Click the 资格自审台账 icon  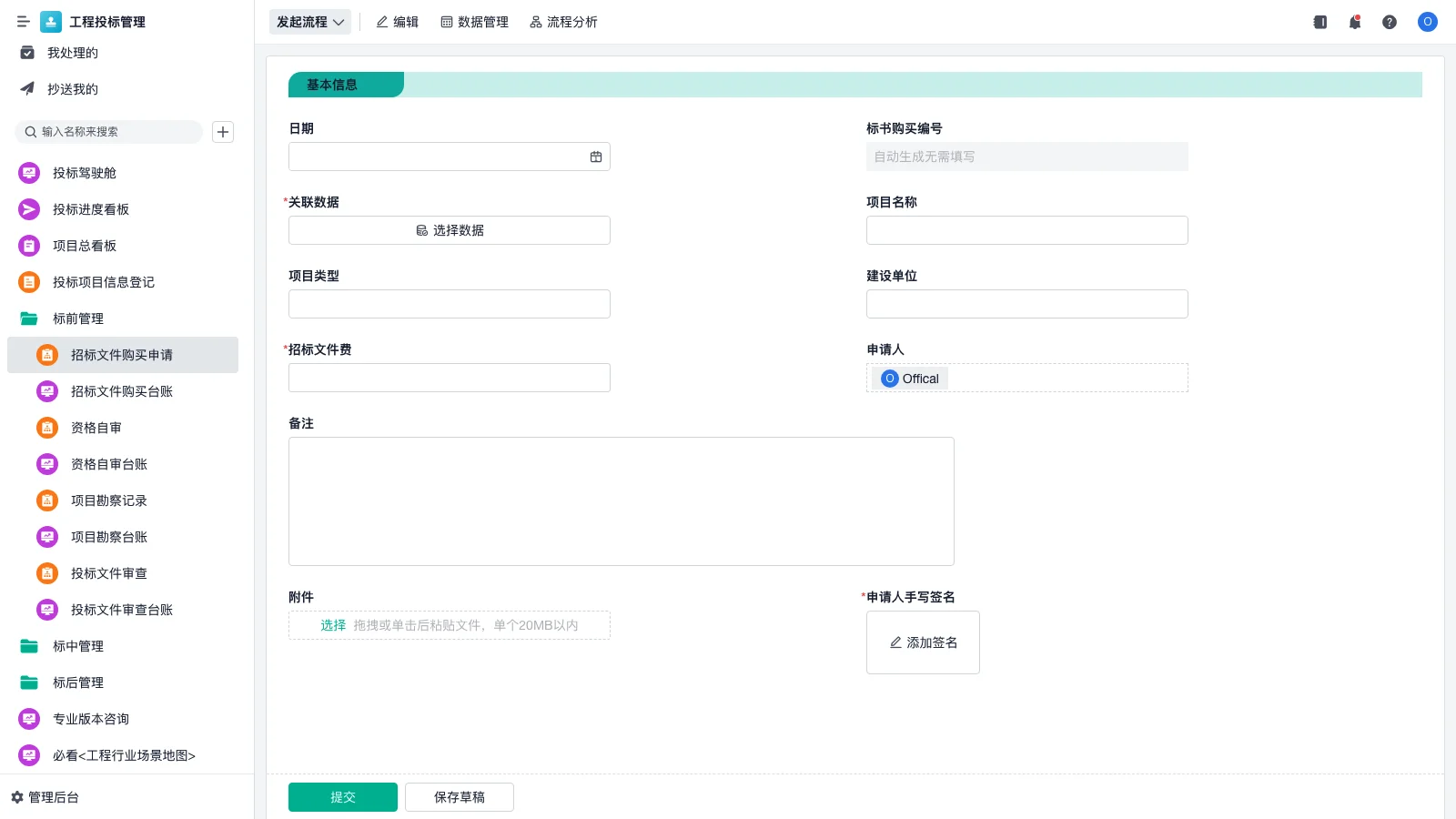(x=47, y=464)
